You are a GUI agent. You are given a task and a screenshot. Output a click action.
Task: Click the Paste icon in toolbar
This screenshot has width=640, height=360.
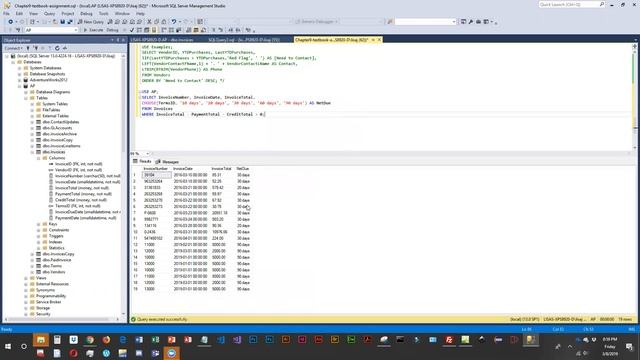pos(164,22)
